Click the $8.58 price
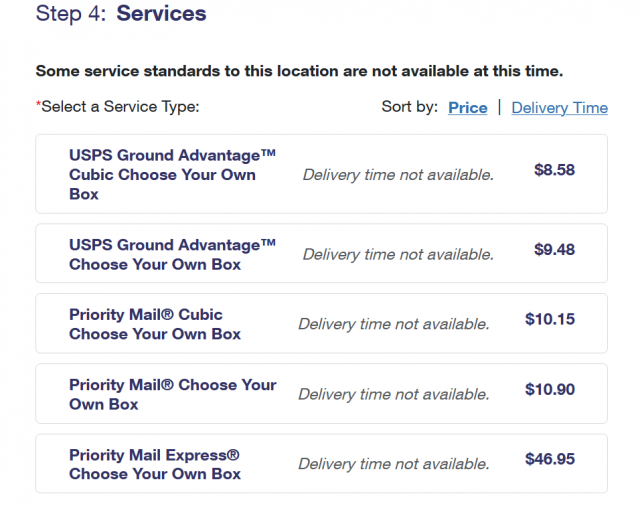 (x=554, y=170)
